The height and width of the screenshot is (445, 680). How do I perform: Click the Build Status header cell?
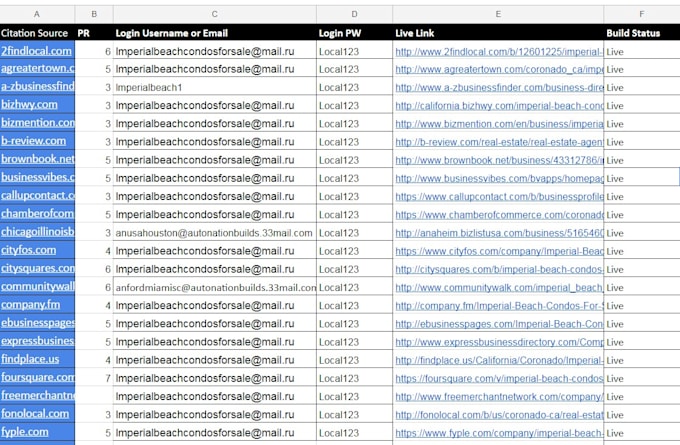(642, 33)
